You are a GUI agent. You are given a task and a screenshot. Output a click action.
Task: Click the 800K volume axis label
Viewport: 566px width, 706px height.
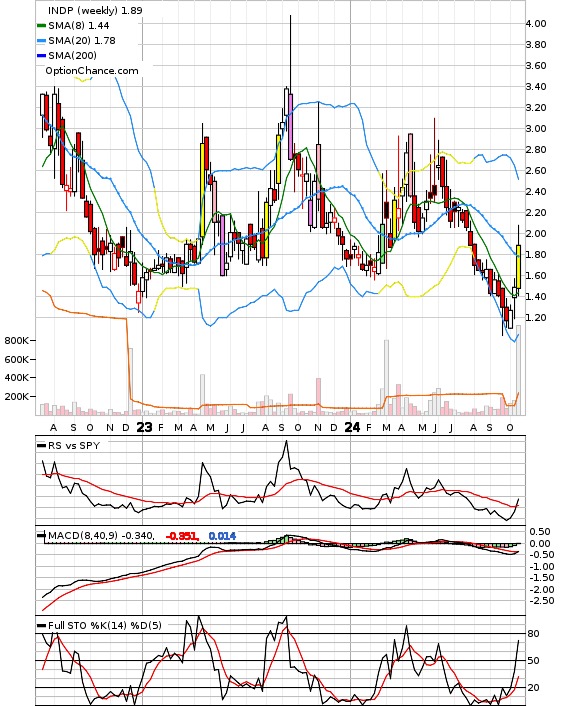click(x=17, y=340)
